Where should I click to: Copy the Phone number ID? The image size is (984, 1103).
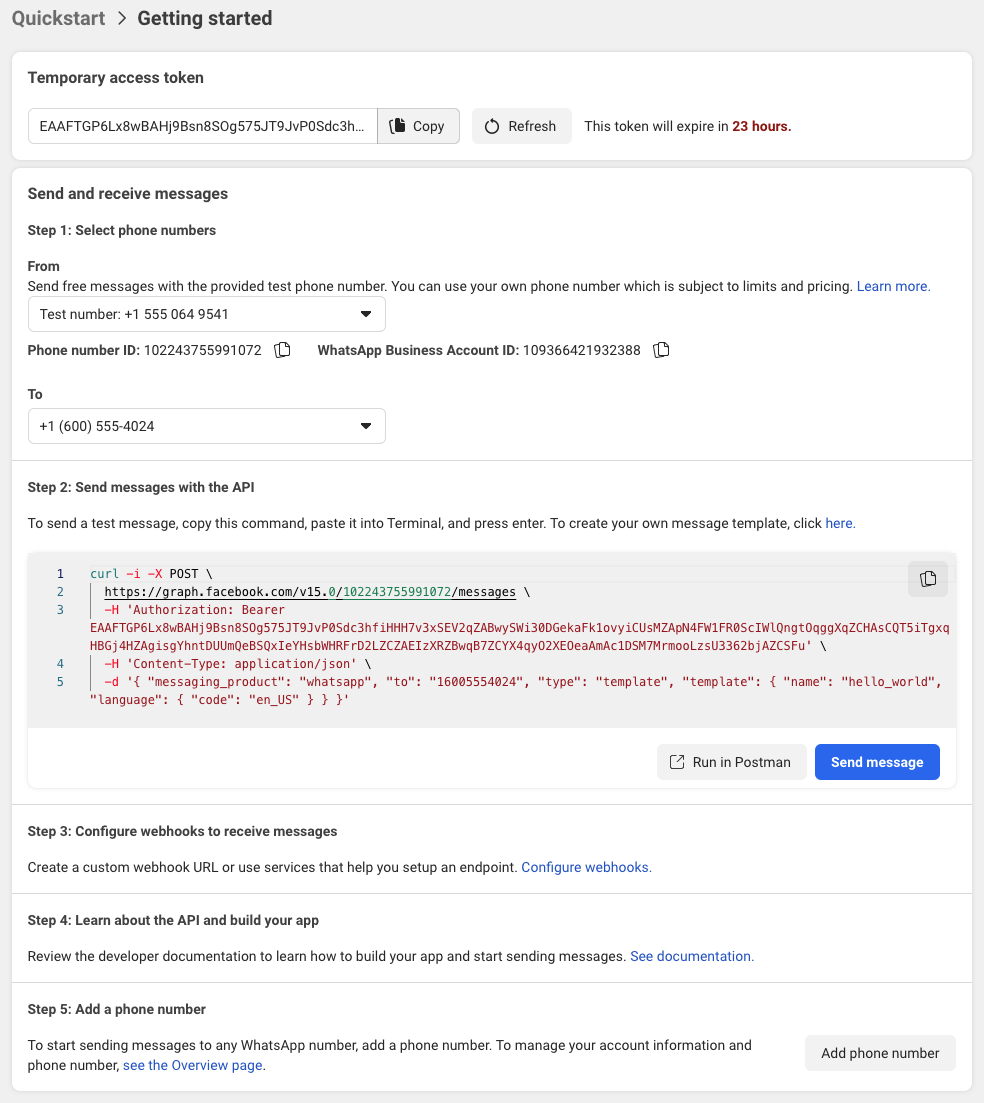click(283, 350)
